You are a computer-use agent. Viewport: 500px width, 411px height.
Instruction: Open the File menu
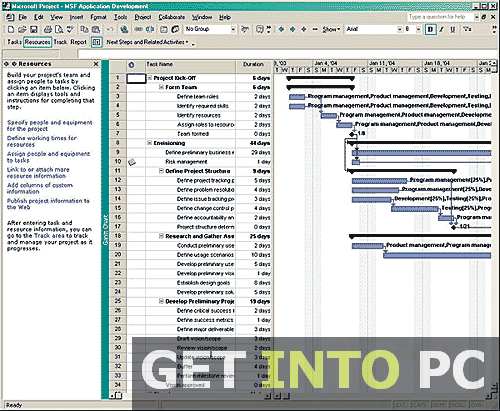(x=23, y=17)
